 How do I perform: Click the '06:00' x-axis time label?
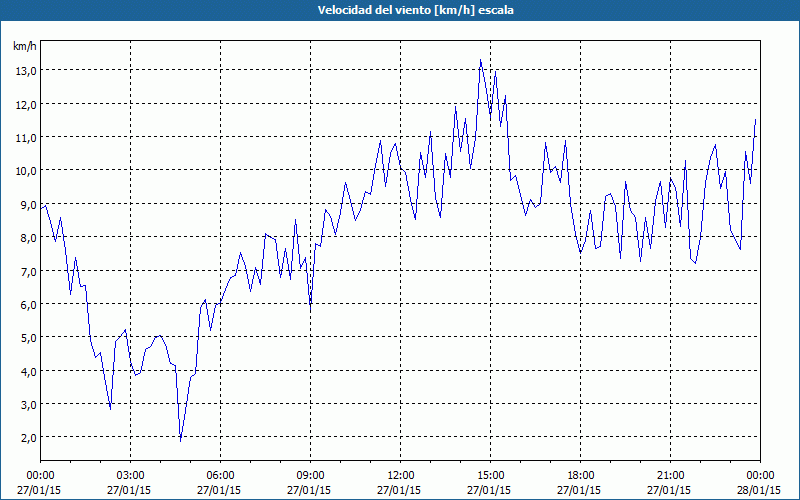click(x=220, y=476)
